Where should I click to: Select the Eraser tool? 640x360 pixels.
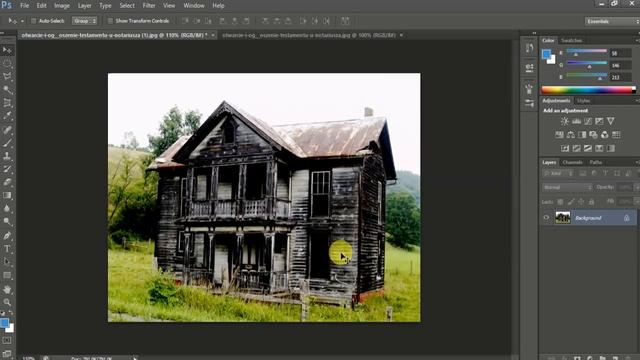pyautogui.click(x=7, y=182)
